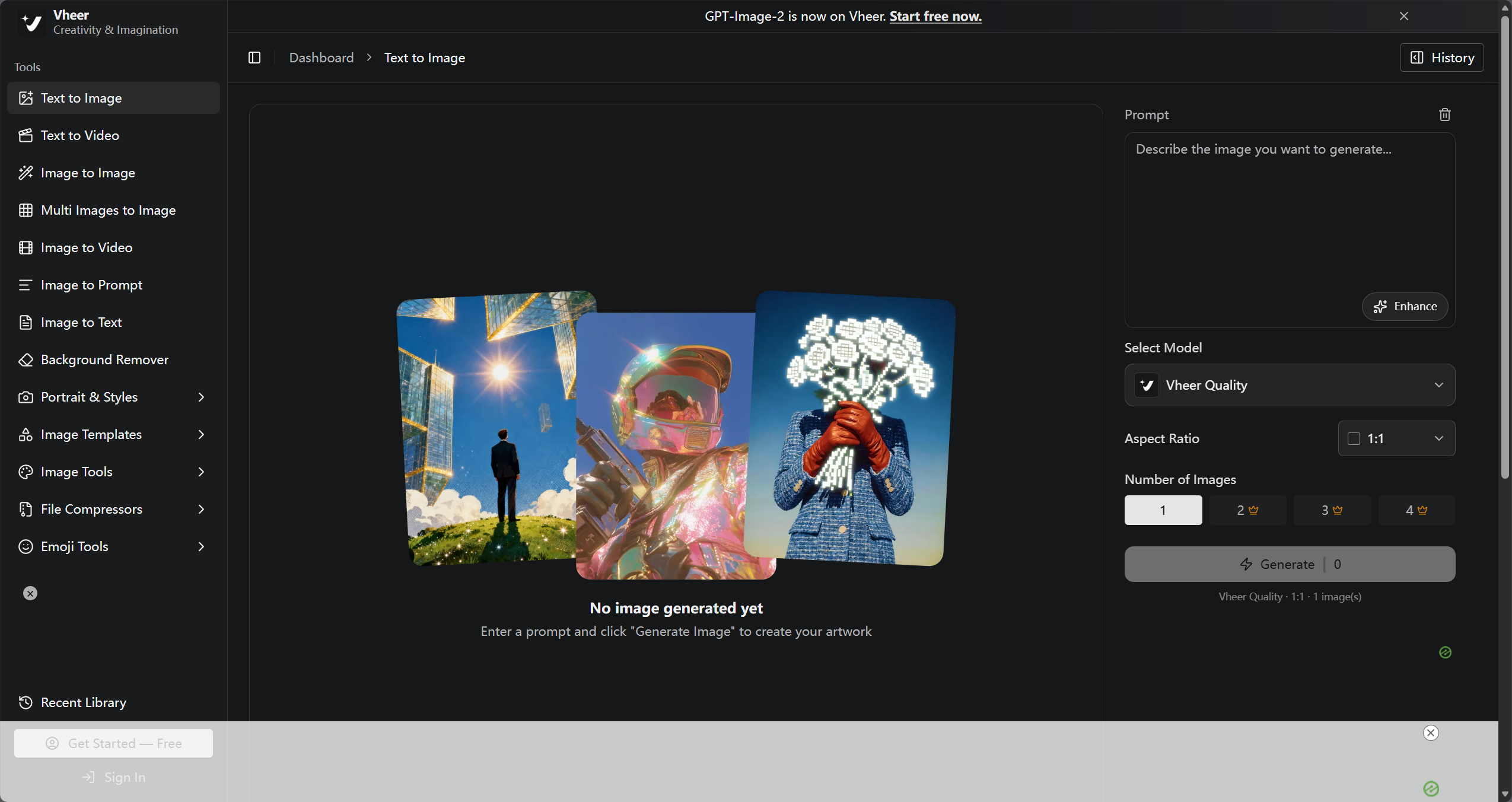
Task: Click the green circle icon in the bottom banner
Action: pos(1431,788)
